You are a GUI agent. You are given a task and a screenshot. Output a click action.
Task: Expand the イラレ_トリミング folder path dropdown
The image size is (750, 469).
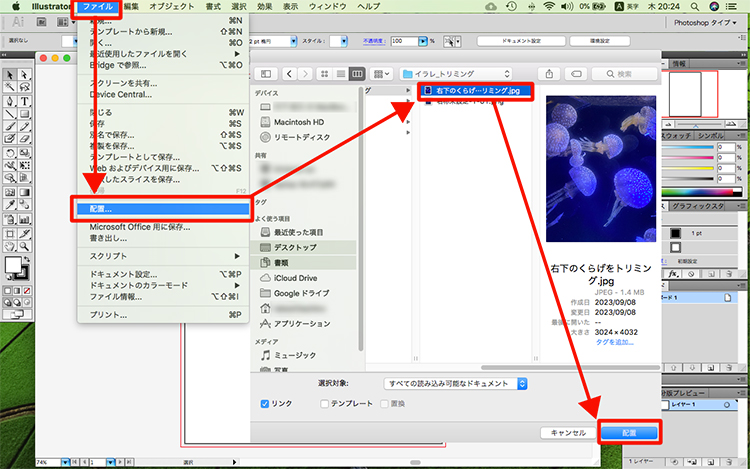(458, 74)
